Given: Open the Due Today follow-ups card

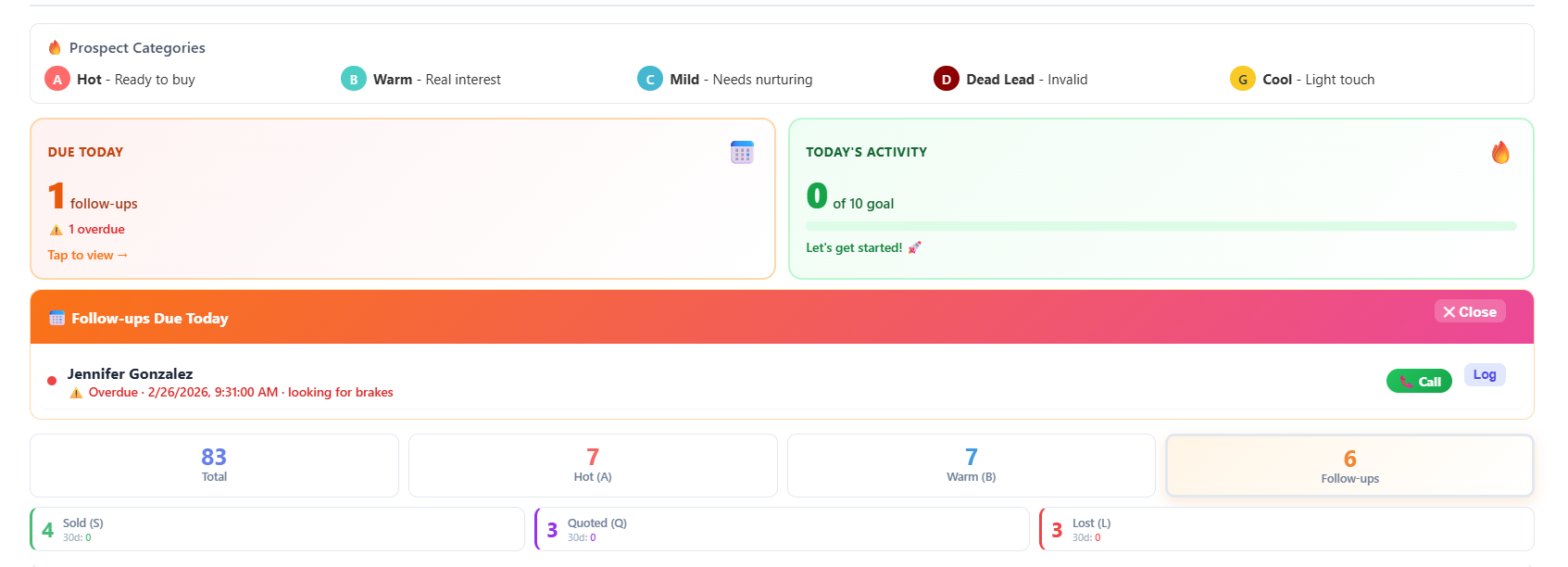Looking at the screenshot, I should tap(403, 198).
